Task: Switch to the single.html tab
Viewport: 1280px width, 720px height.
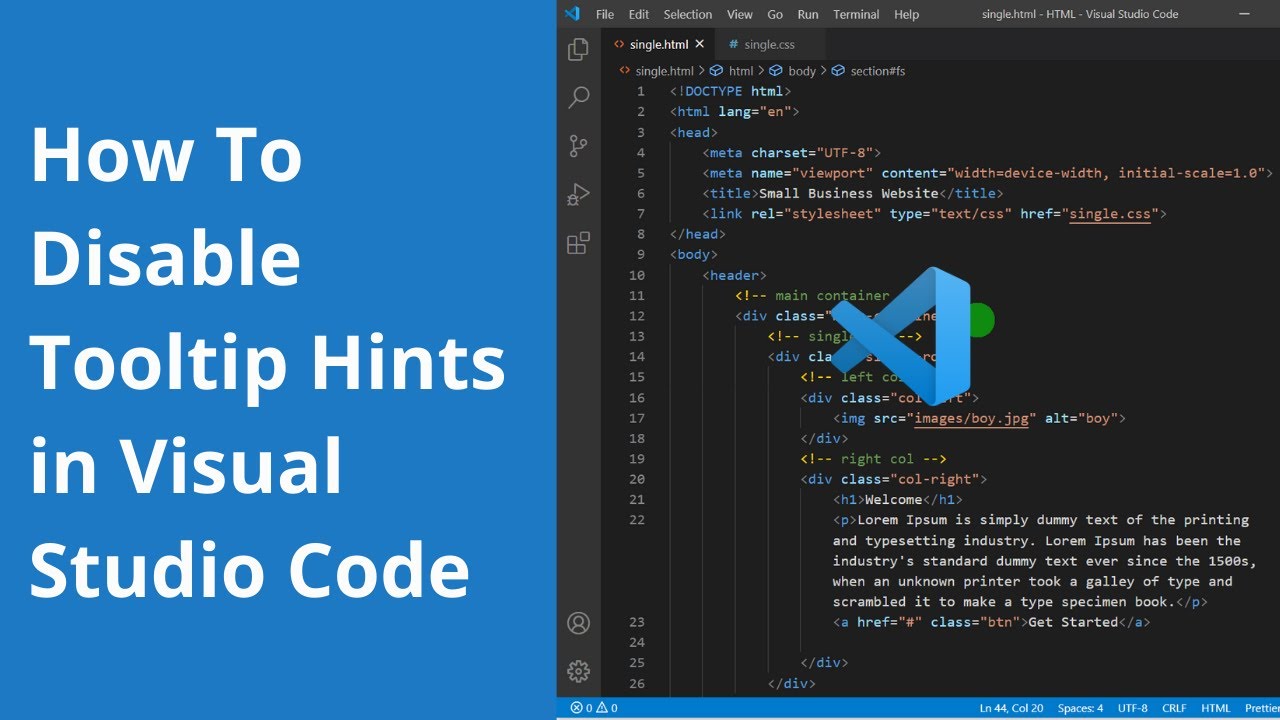Action: coord(658,44)
